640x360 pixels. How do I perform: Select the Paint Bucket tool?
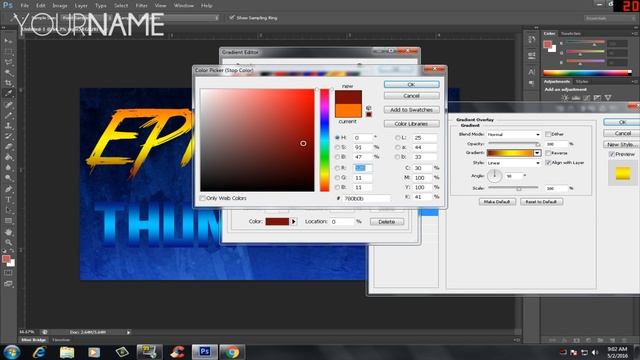(x=9, y=157)
